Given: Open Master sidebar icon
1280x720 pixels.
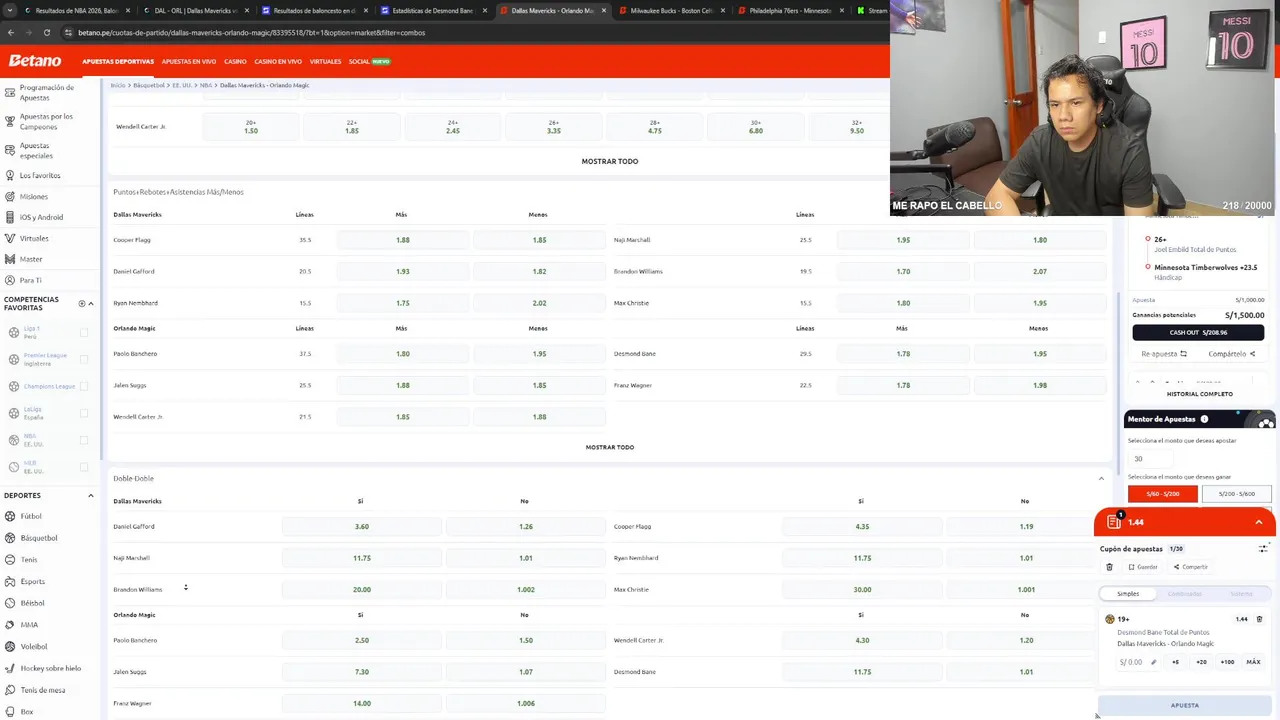Looking at the screenshot, I should pyautogui.click(x=9, y=259).
